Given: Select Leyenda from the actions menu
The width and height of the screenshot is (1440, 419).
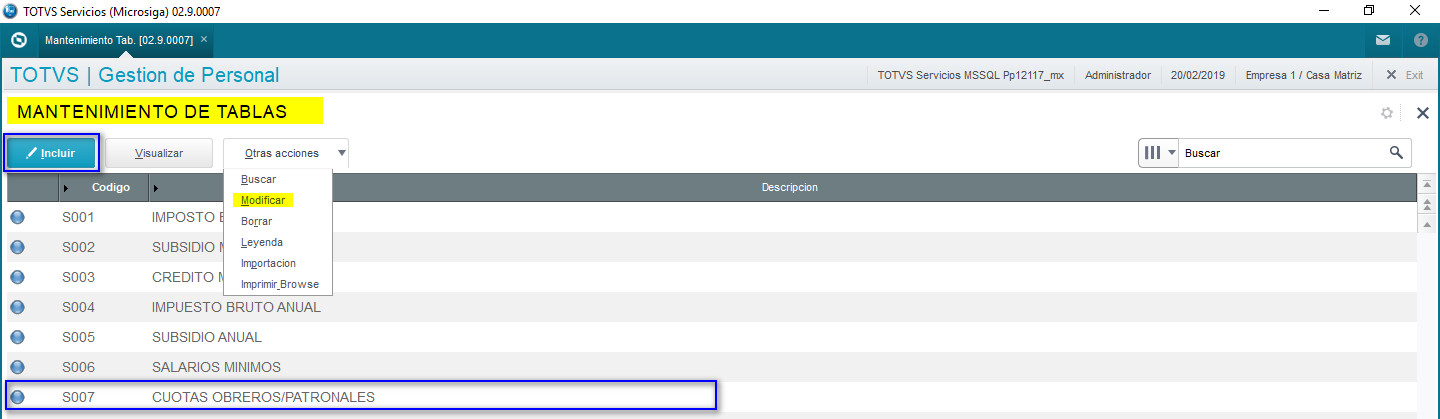Looking at the screenshot, I should [262, 242].
